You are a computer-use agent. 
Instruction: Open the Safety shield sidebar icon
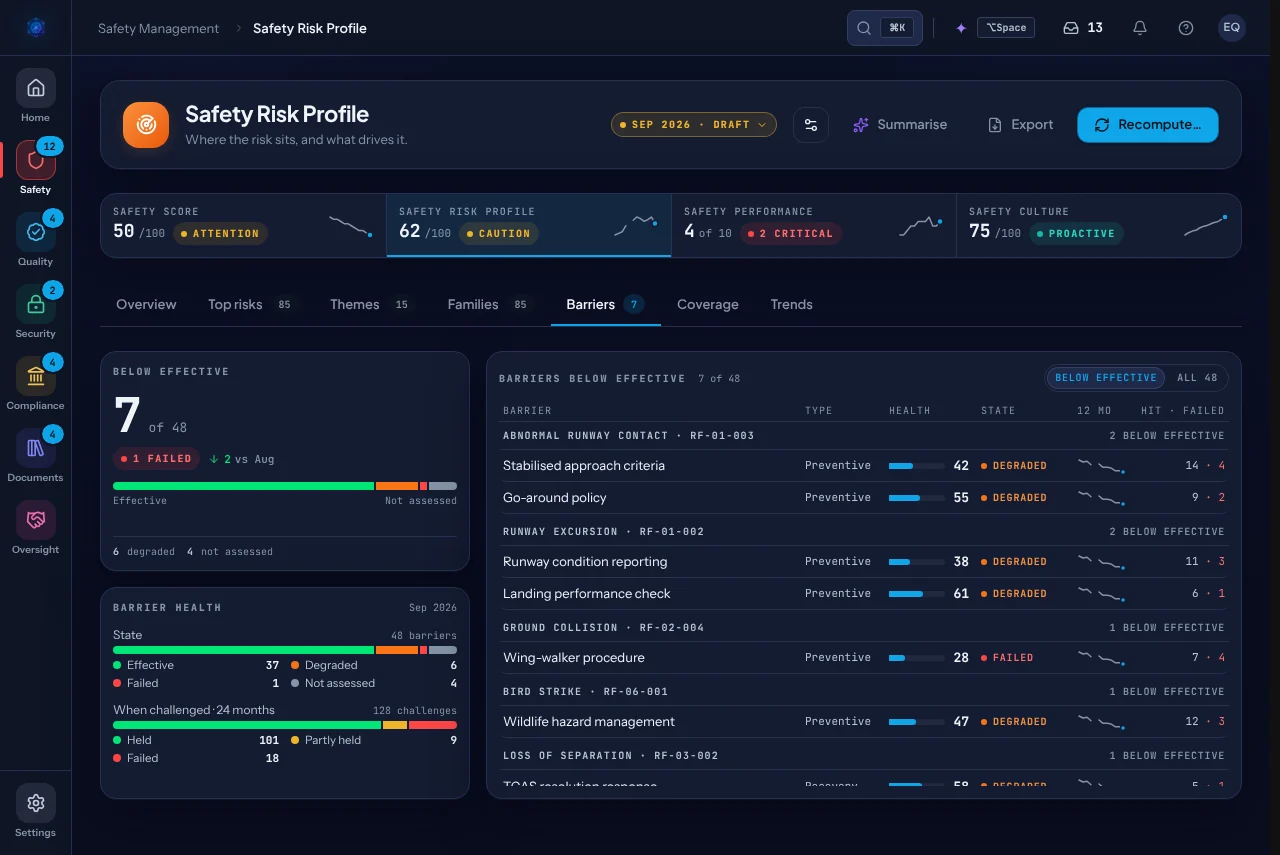[x=35, y=160]
